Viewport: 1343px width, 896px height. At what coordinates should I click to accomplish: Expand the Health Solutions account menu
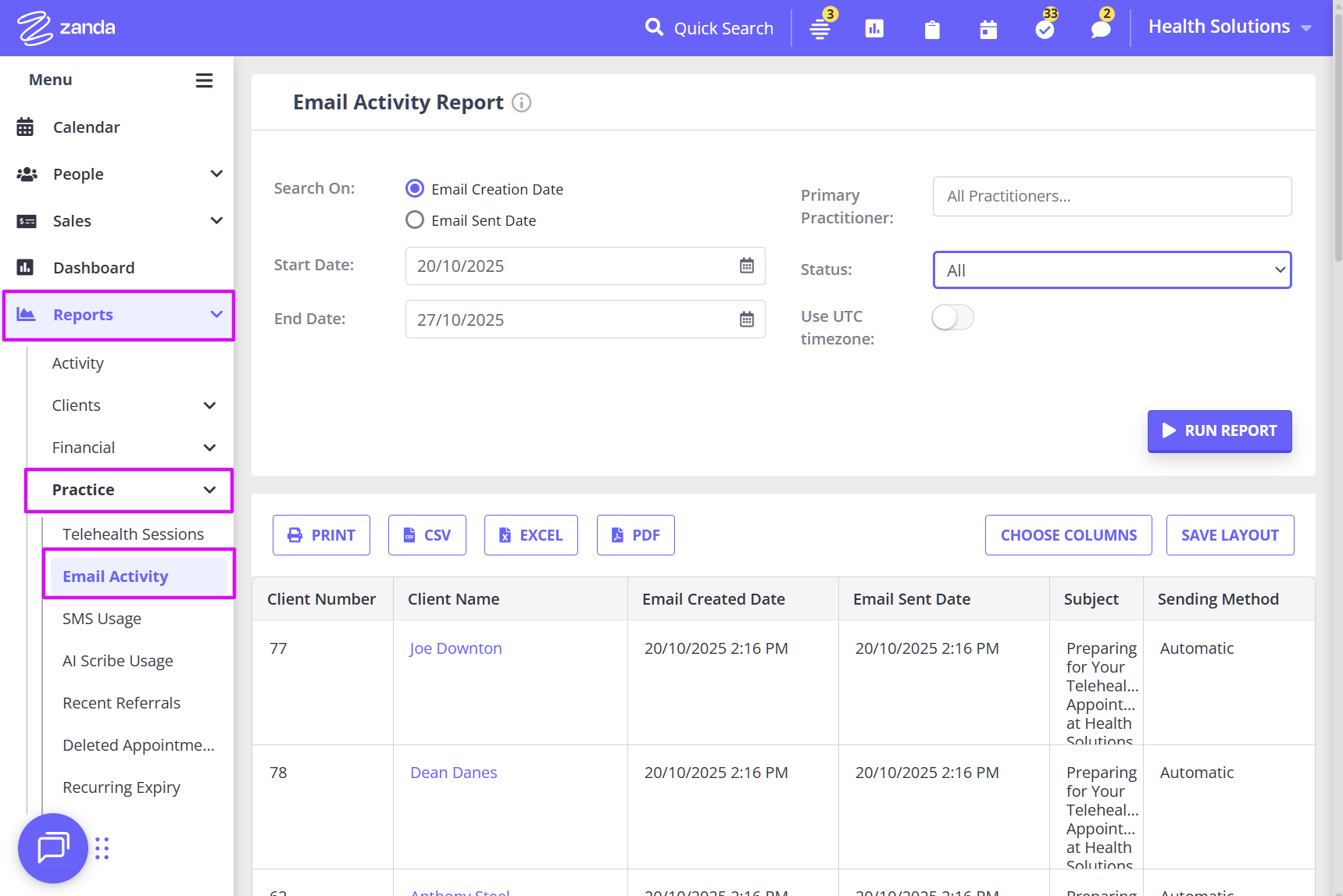tap(1230, 27)
